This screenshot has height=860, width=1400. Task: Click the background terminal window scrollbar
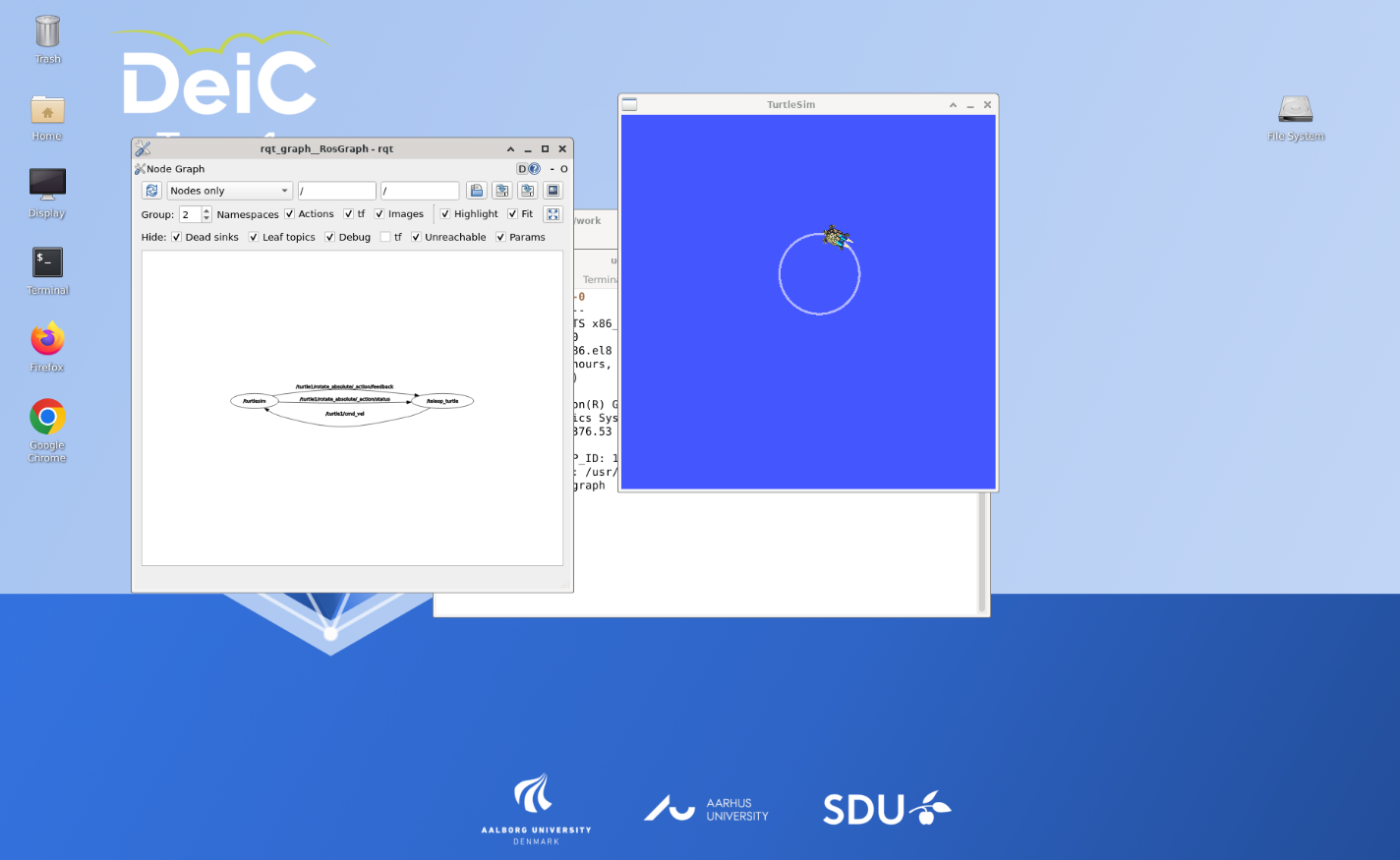(x=981, y=552)
